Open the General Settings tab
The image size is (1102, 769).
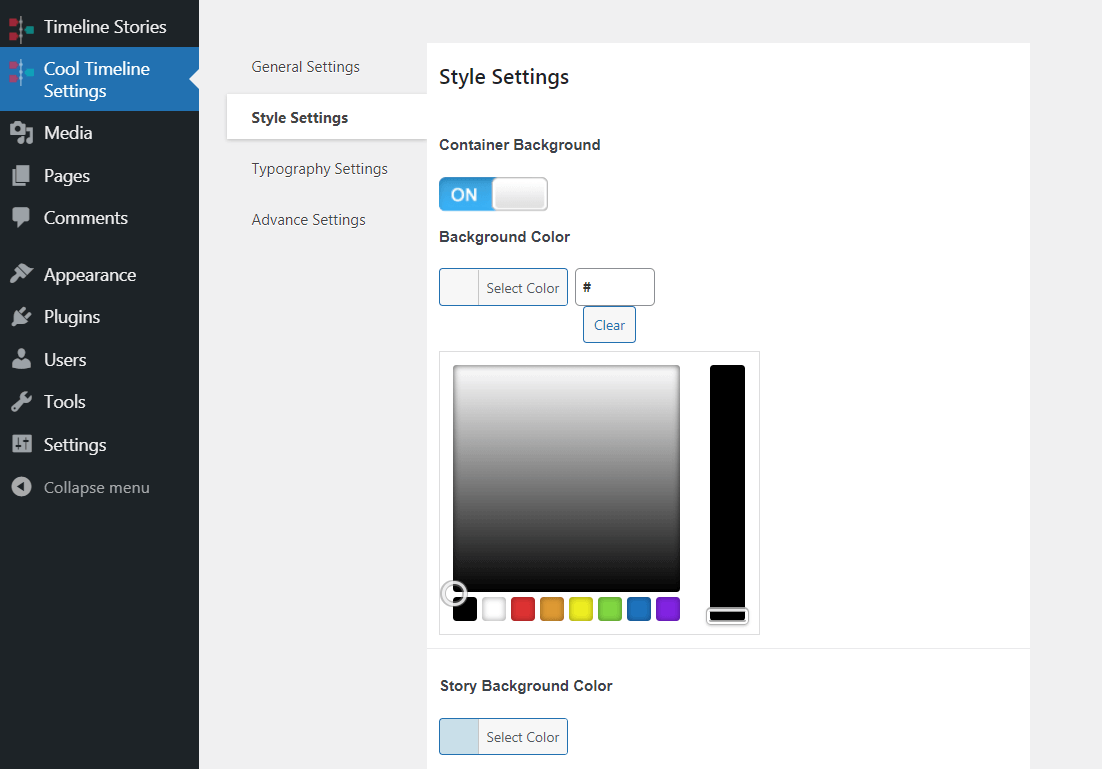point(306,67)
